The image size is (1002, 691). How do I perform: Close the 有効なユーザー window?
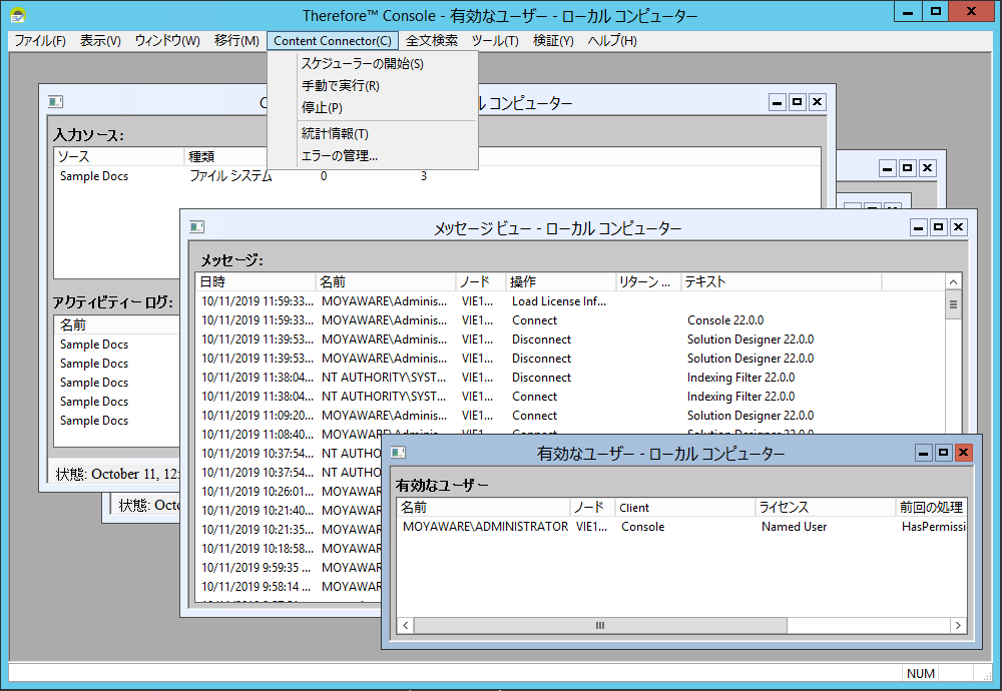coord(964,453)
